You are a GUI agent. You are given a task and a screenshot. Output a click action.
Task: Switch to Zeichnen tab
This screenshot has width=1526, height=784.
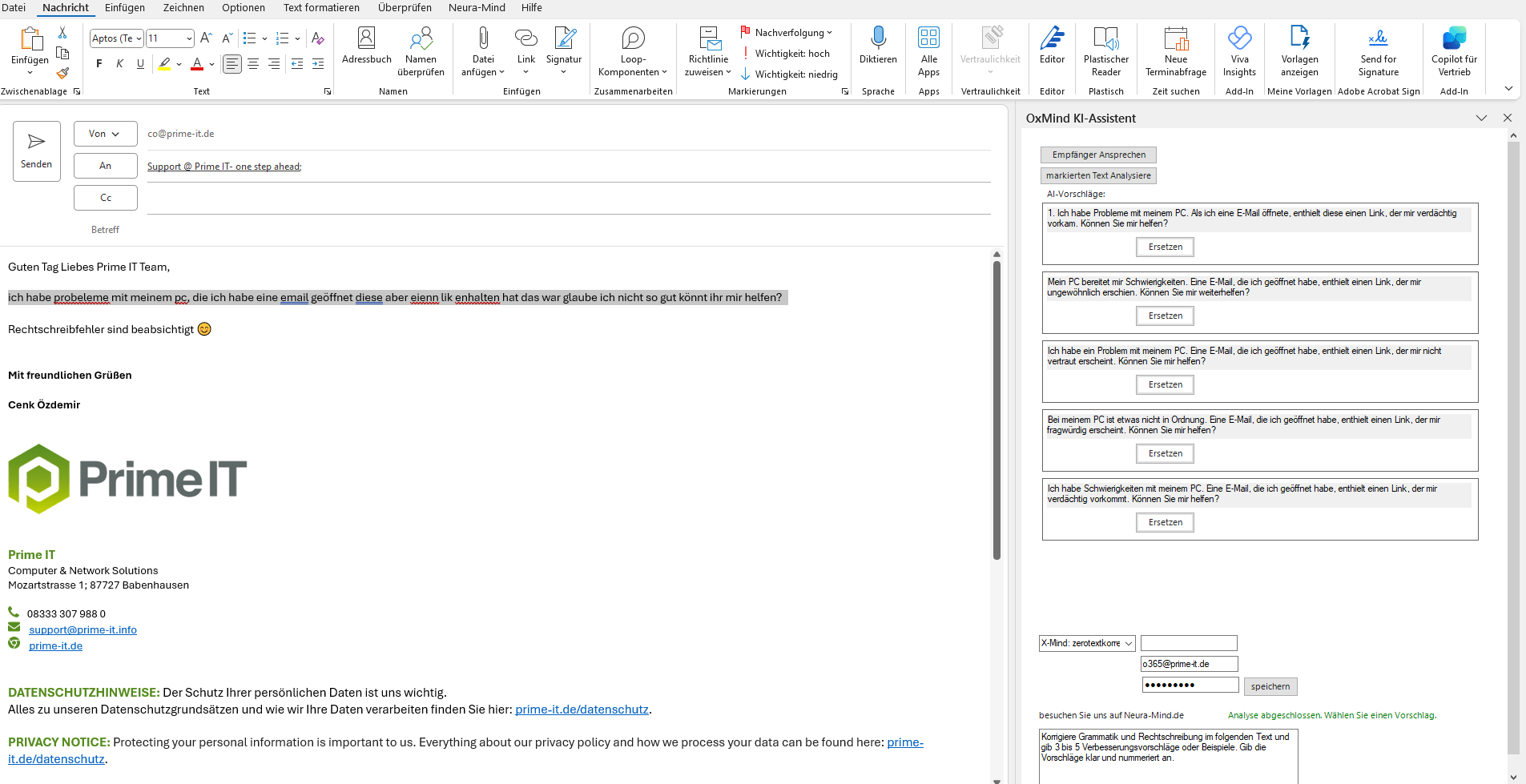183,7
